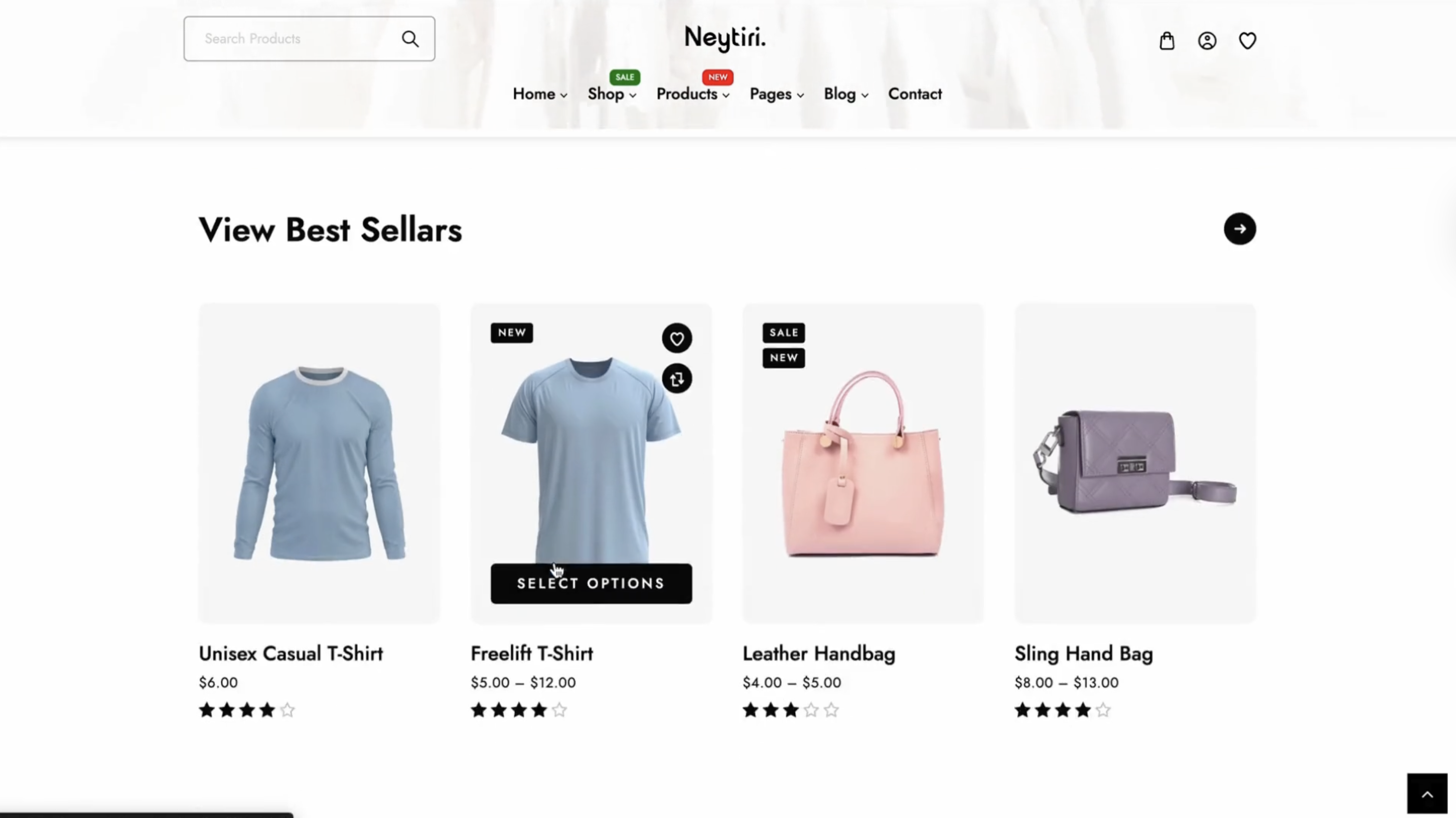Open the Pages menu
This screenshot has height=818, width=1456.
pyautogui.click(x=777, y=94)
